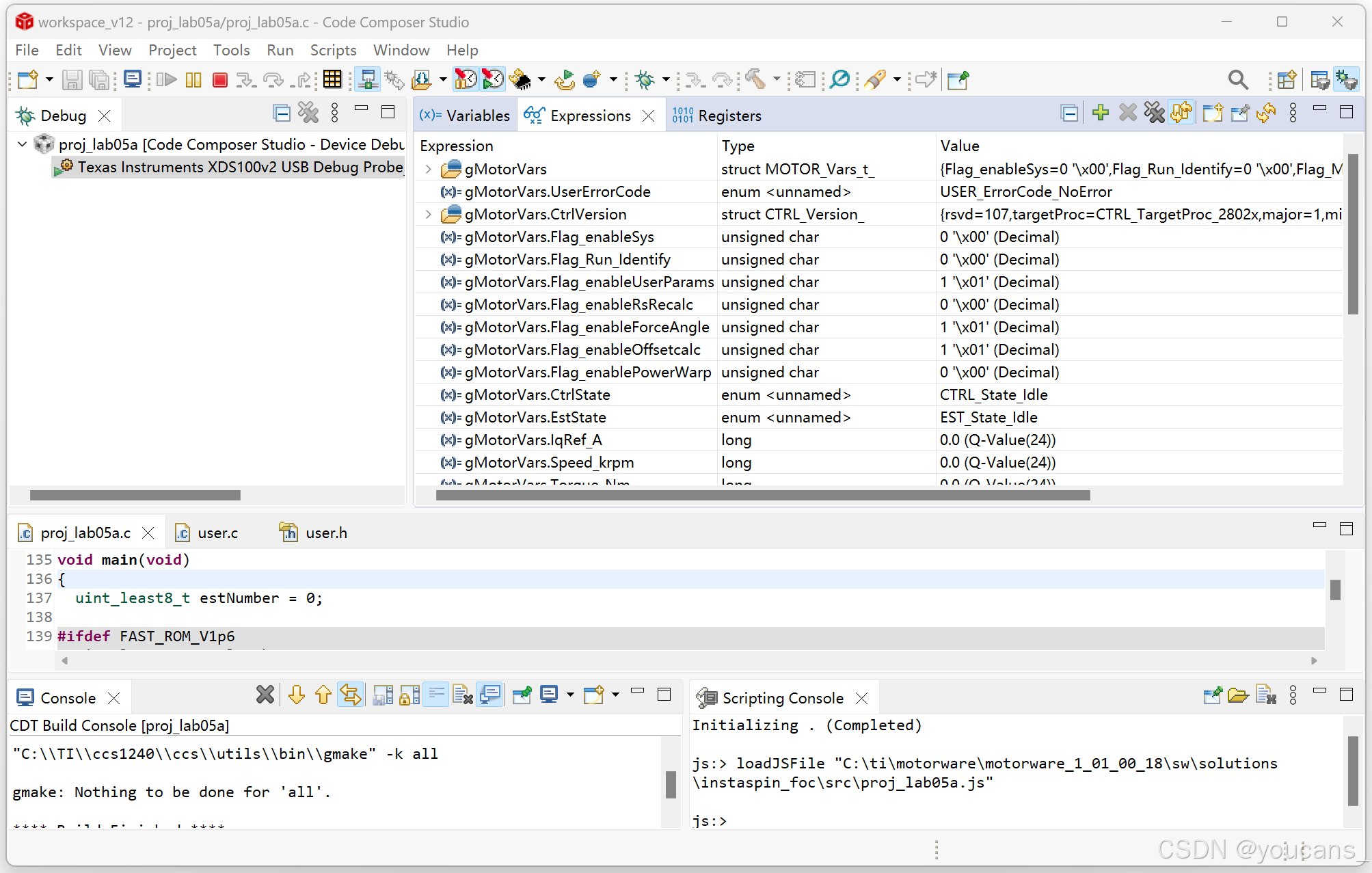
Task: Open the File menu
Action: (27, 50)
